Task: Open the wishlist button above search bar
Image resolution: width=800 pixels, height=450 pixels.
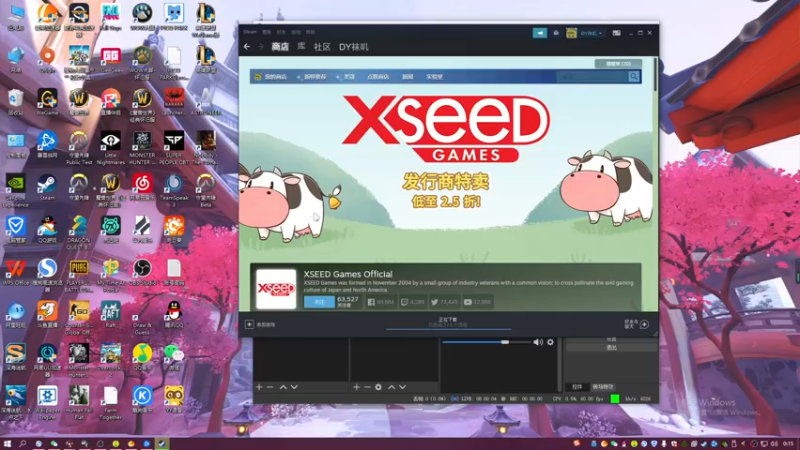Action: tap(618, 64)
